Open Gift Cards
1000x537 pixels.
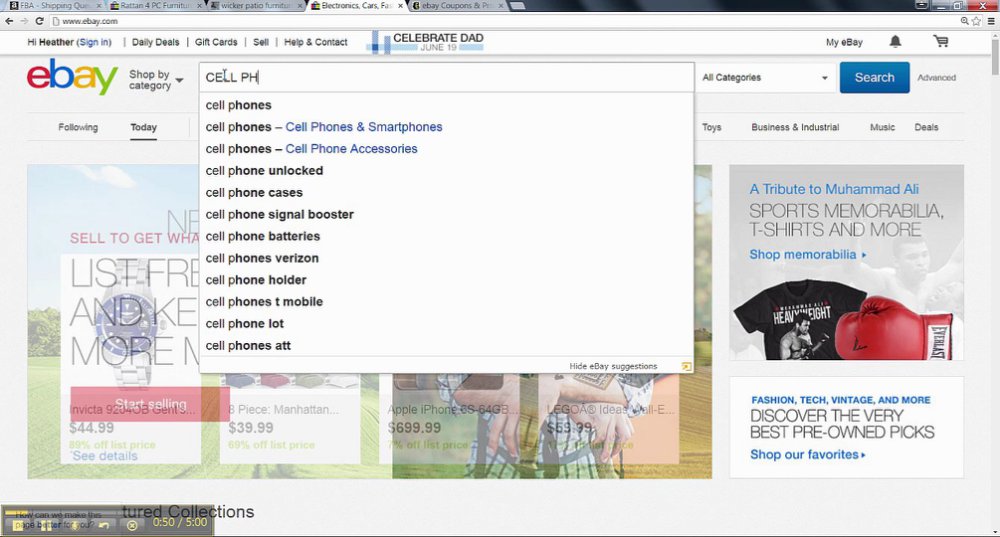(x=216, y=42)
